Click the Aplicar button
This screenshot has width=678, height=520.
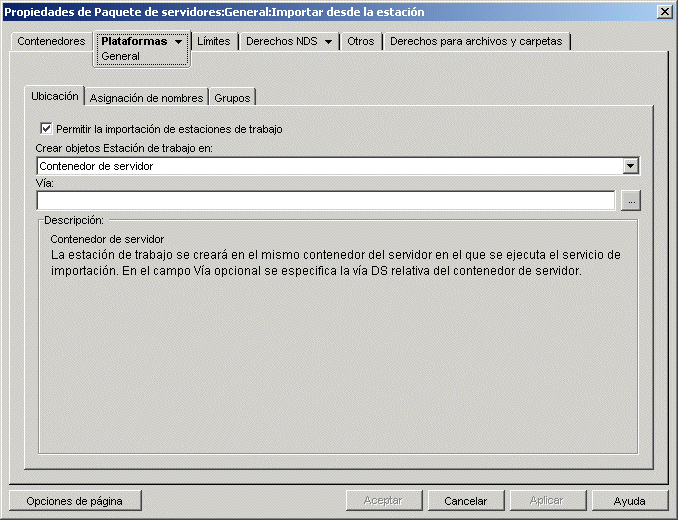(x=547, y=501)
